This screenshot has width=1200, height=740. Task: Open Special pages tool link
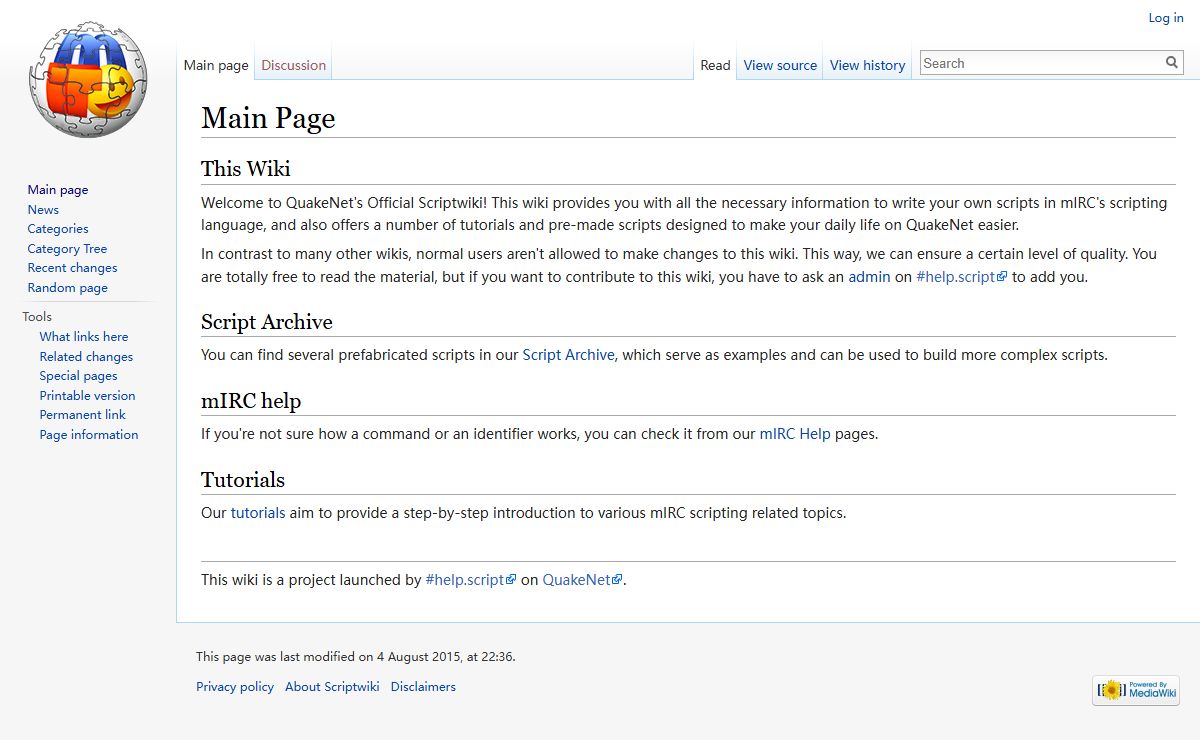point(78,376)
